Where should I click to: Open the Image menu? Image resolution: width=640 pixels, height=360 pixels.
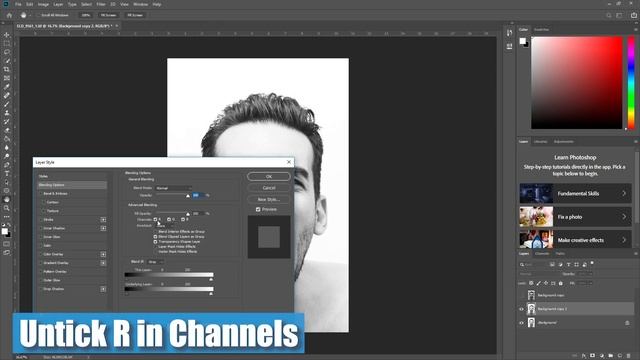pos(43,4)
